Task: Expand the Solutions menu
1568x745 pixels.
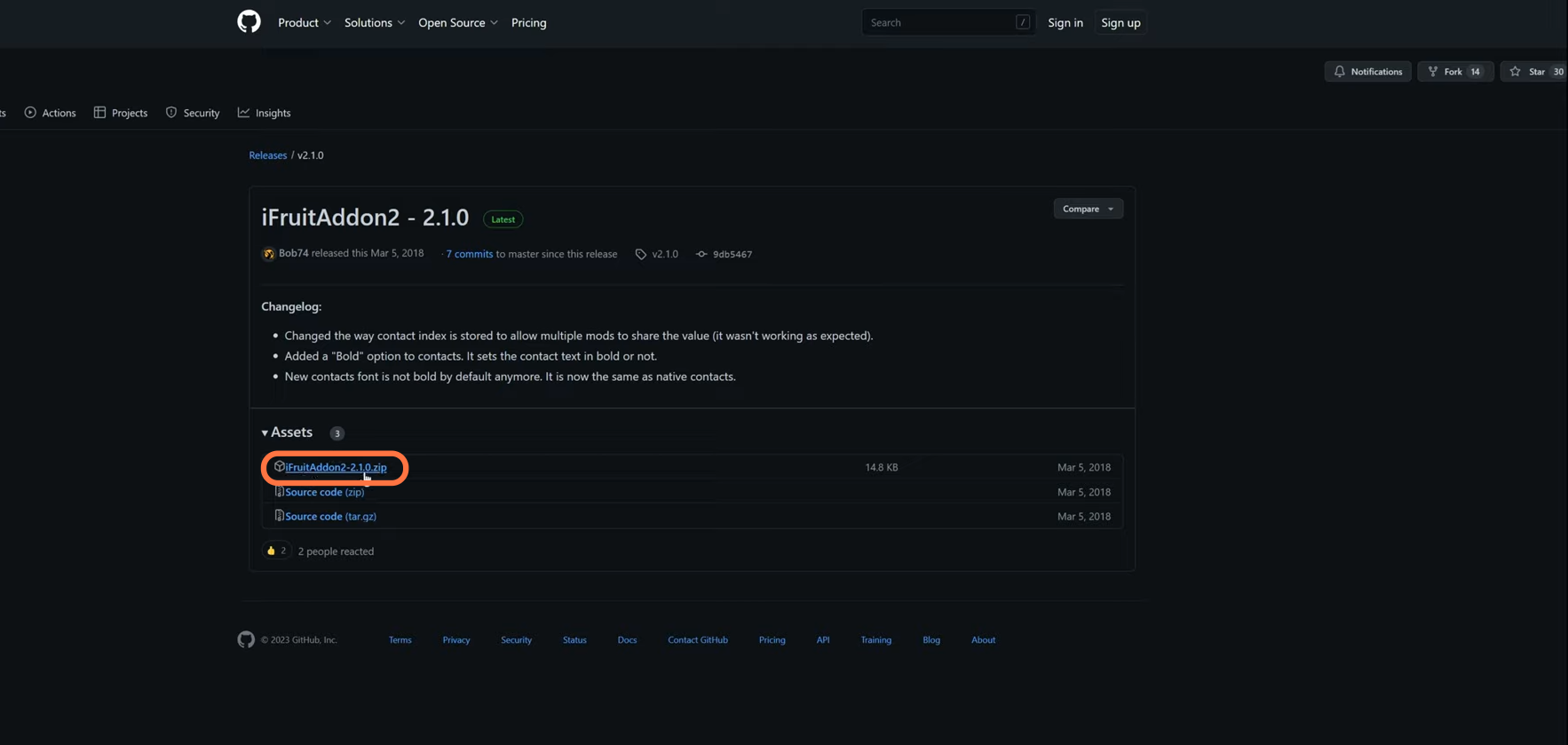Action: point(375,22)
